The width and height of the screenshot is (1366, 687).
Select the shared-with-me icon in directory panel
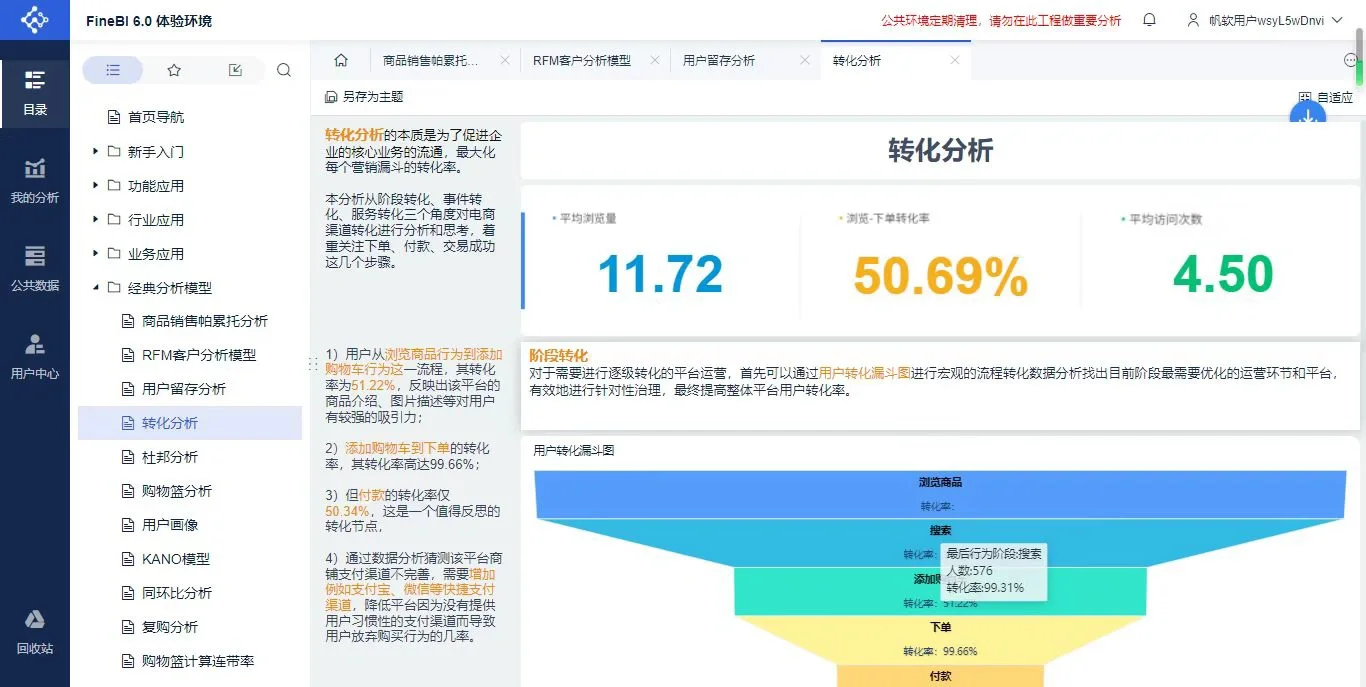tap(234, 69)
